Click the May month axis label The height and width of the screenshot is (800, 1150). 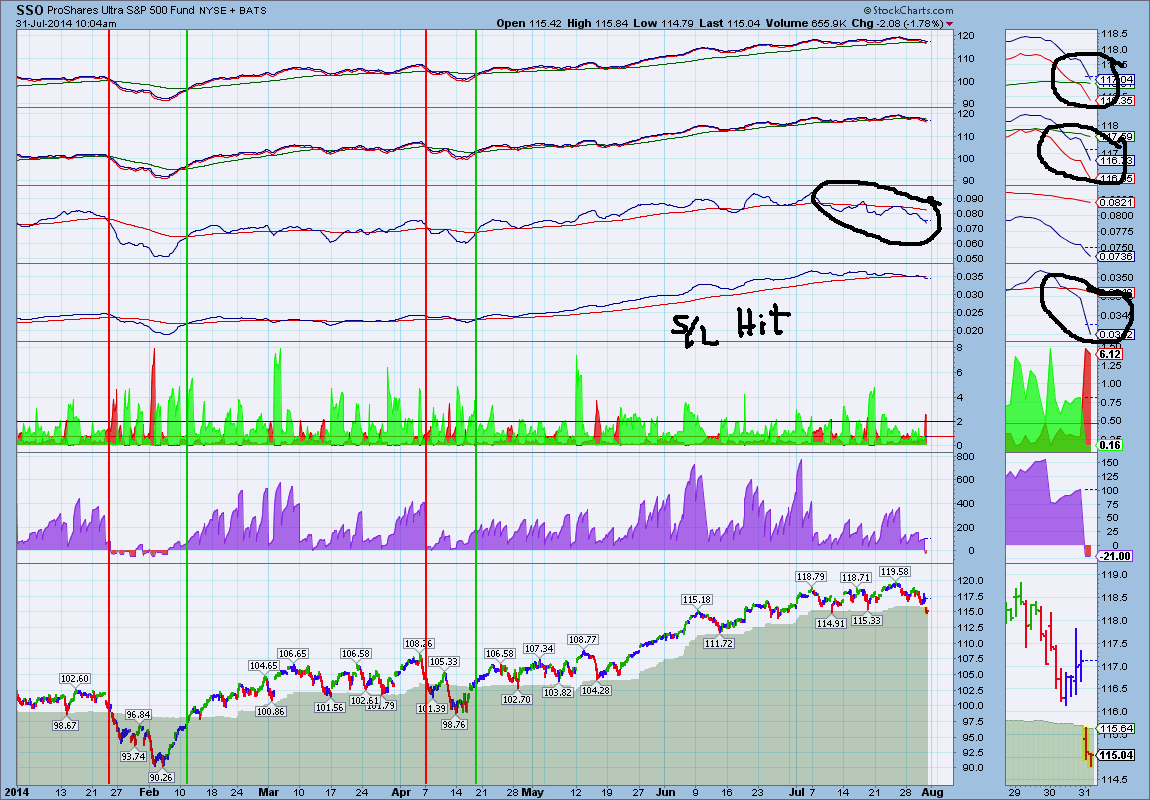(533, 793)
